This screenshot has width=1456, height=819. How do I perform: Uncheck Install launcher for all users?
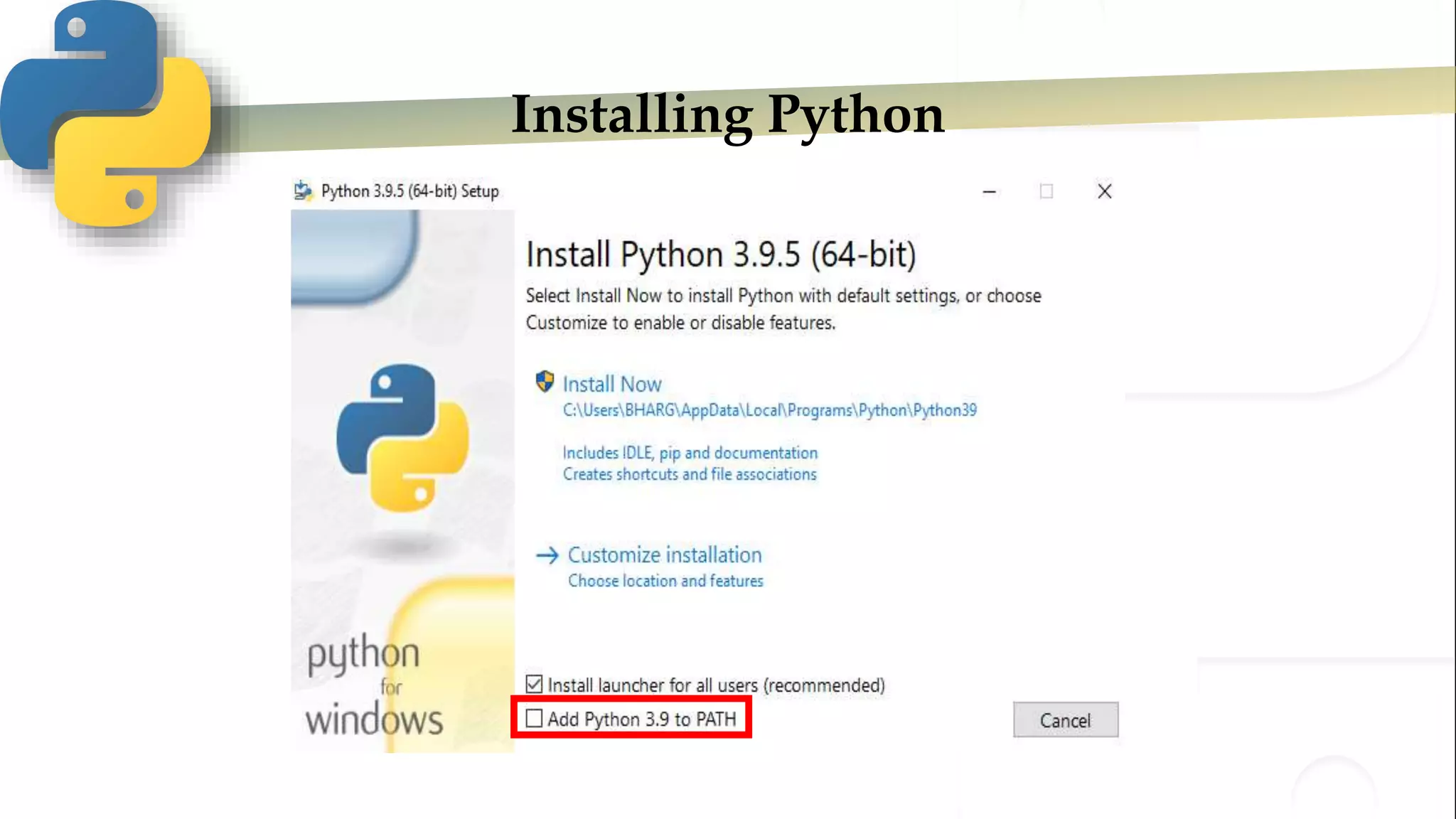point(534,684)
